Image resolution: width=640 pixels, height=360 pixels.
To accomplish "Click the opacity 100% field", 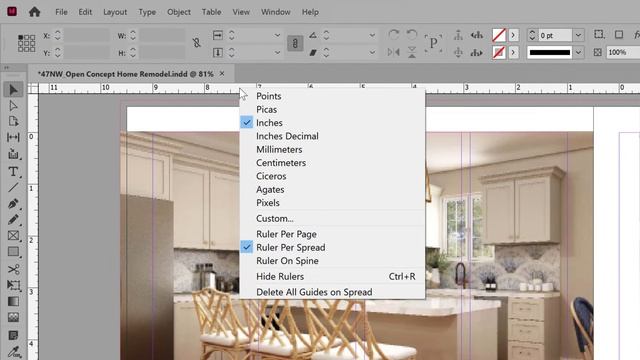I will point(622,52).
